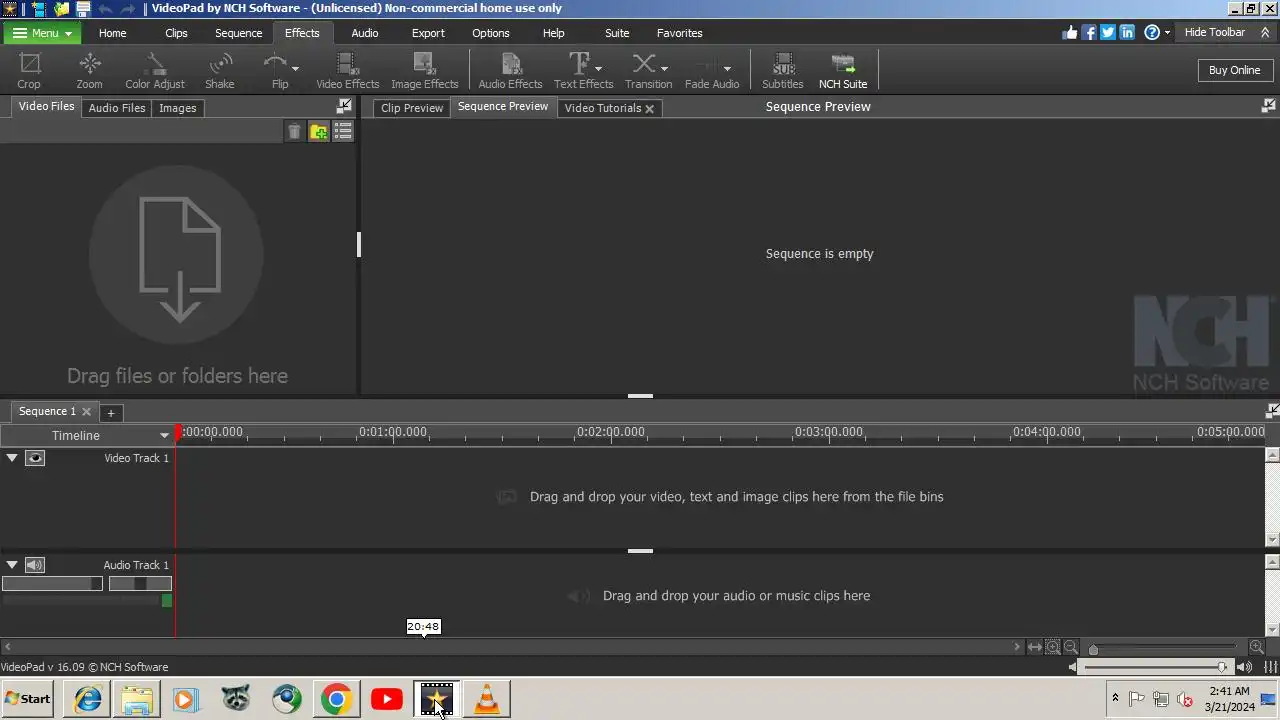1280x720 pixels.
Task: Zoom out timeline with the left magnifier
Action: [x=1070, y=648]
